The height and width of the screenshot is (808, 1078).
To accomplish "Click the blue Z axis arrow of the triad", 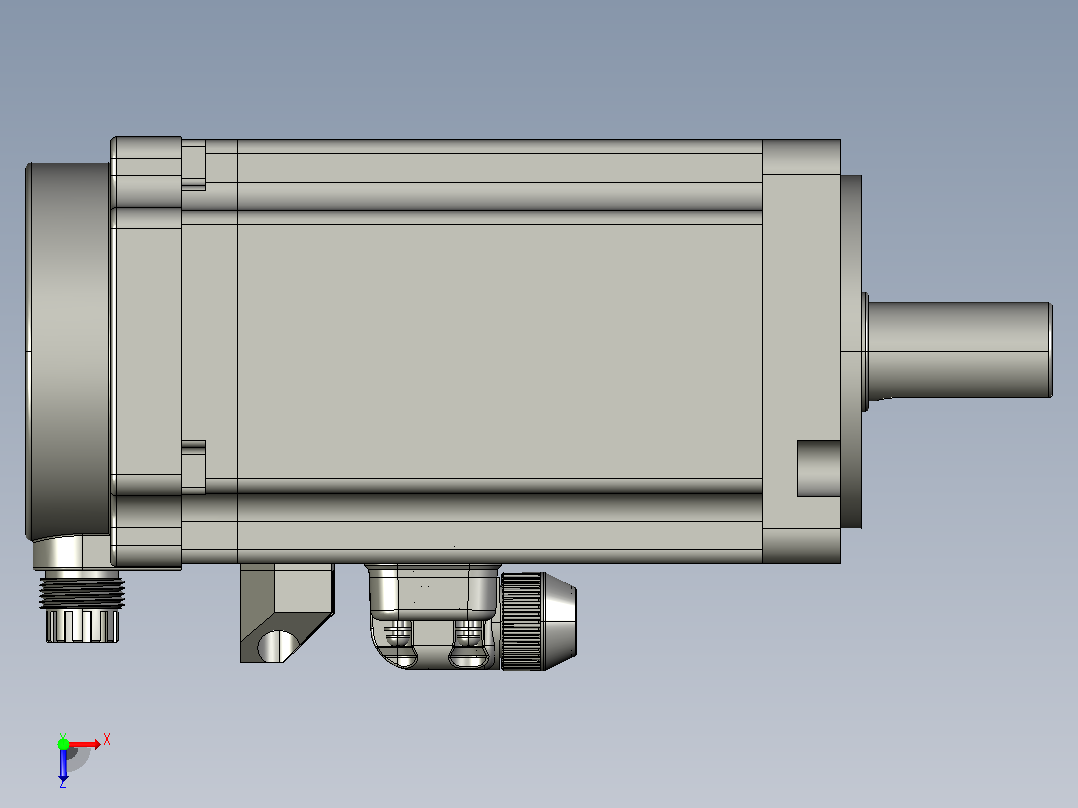I will [x=63, y=765].
